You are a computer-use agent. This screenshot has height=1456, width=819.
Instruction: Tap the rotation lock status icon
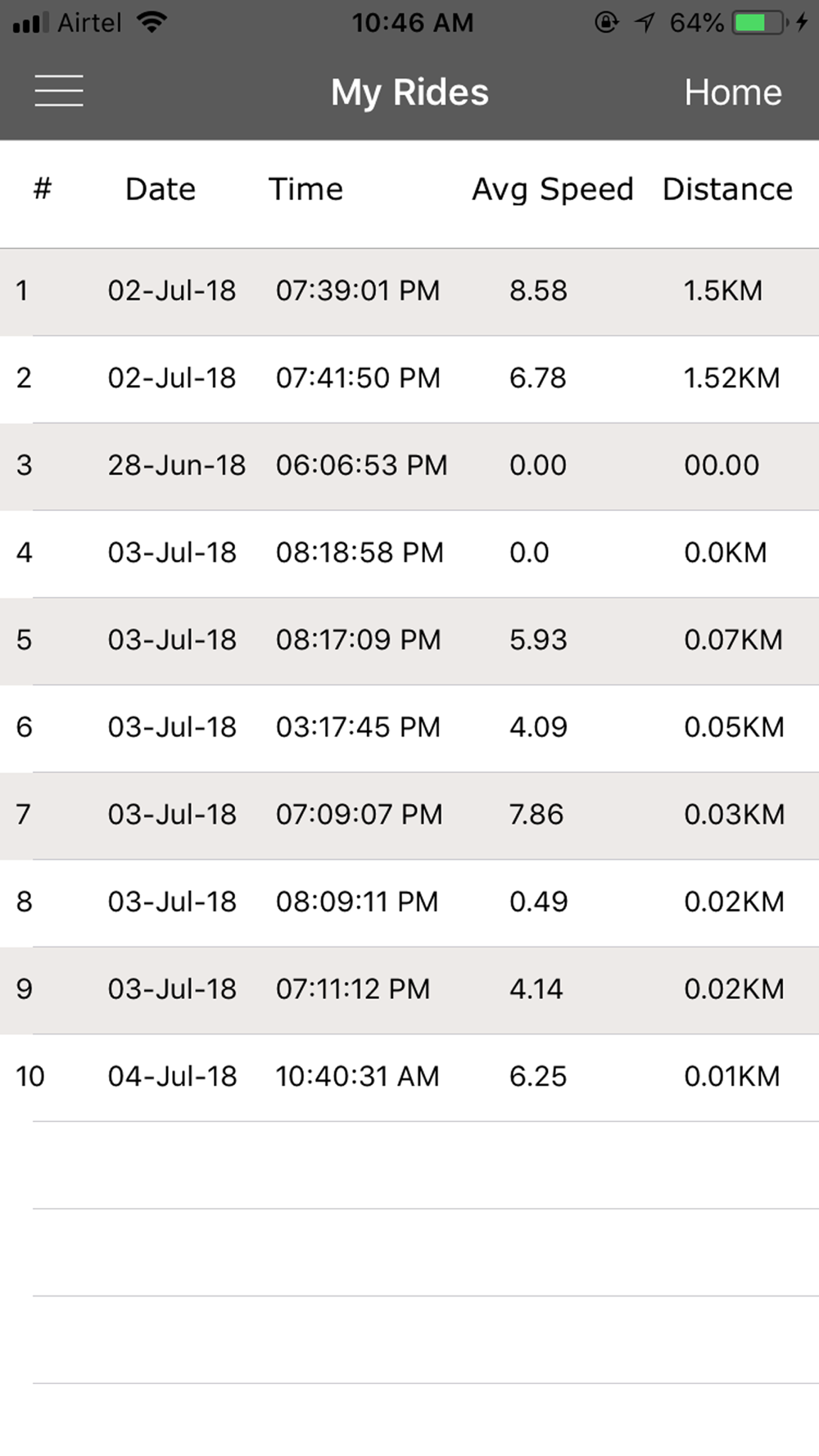[606, 22]
